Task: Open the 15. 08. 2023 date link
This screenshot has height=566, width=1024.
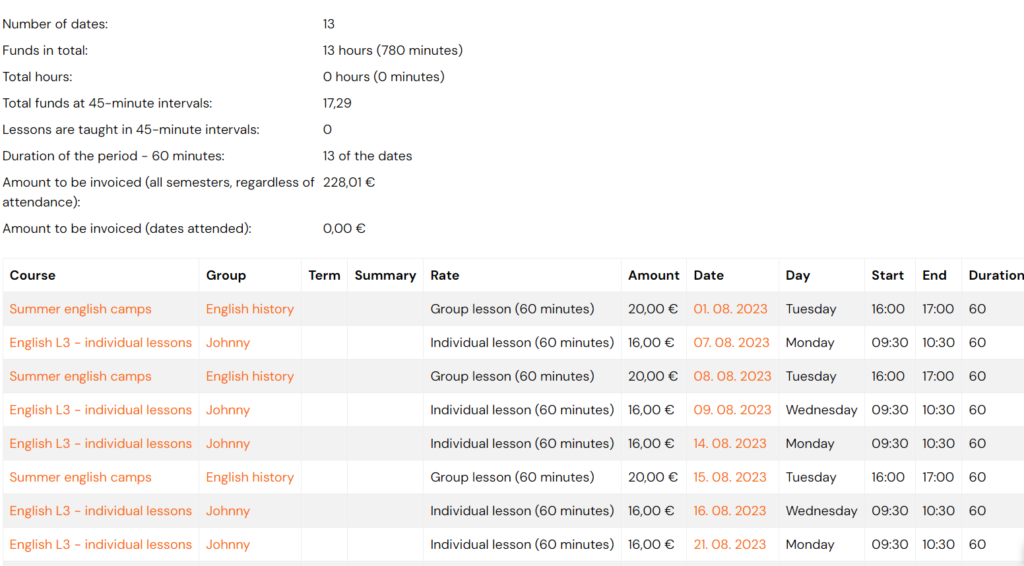Action: click(729, 477)
